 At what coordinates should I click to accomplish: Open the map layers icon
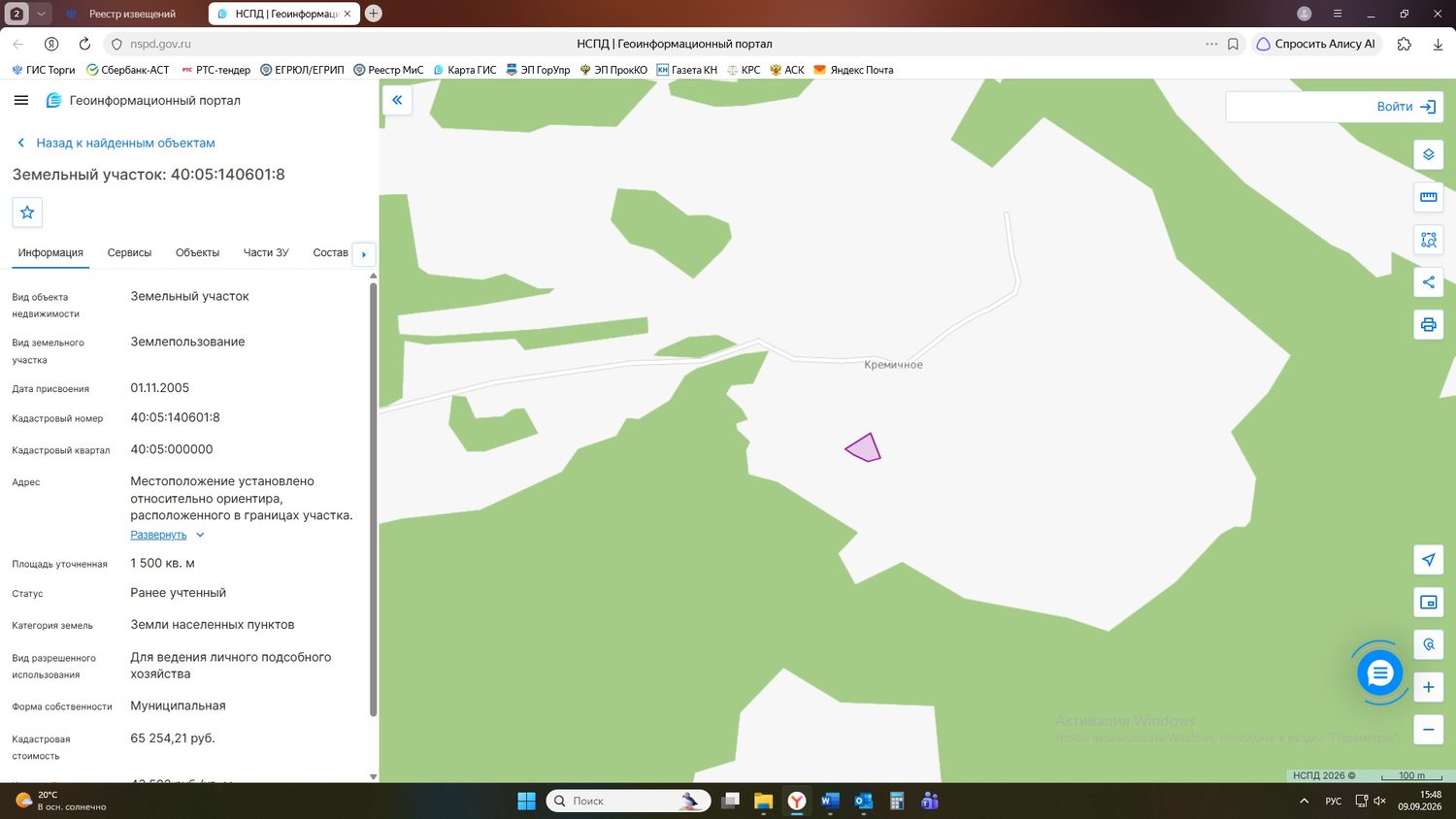click(1428, 154)
